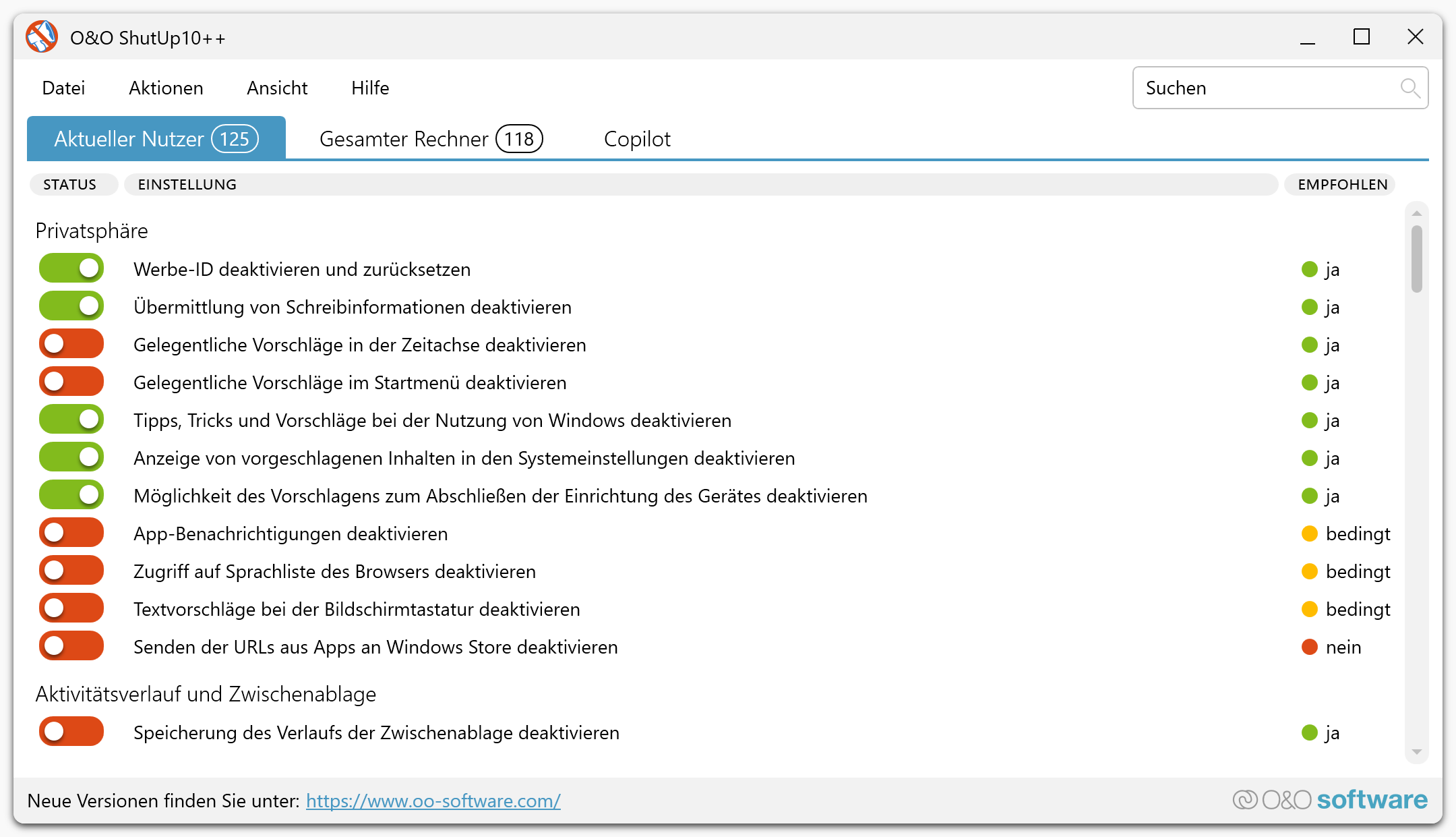The image size is (1456, 837).
Task: Toggle Speicherung des Verlaufs der Zwischenablage
Action: (71, 732)
